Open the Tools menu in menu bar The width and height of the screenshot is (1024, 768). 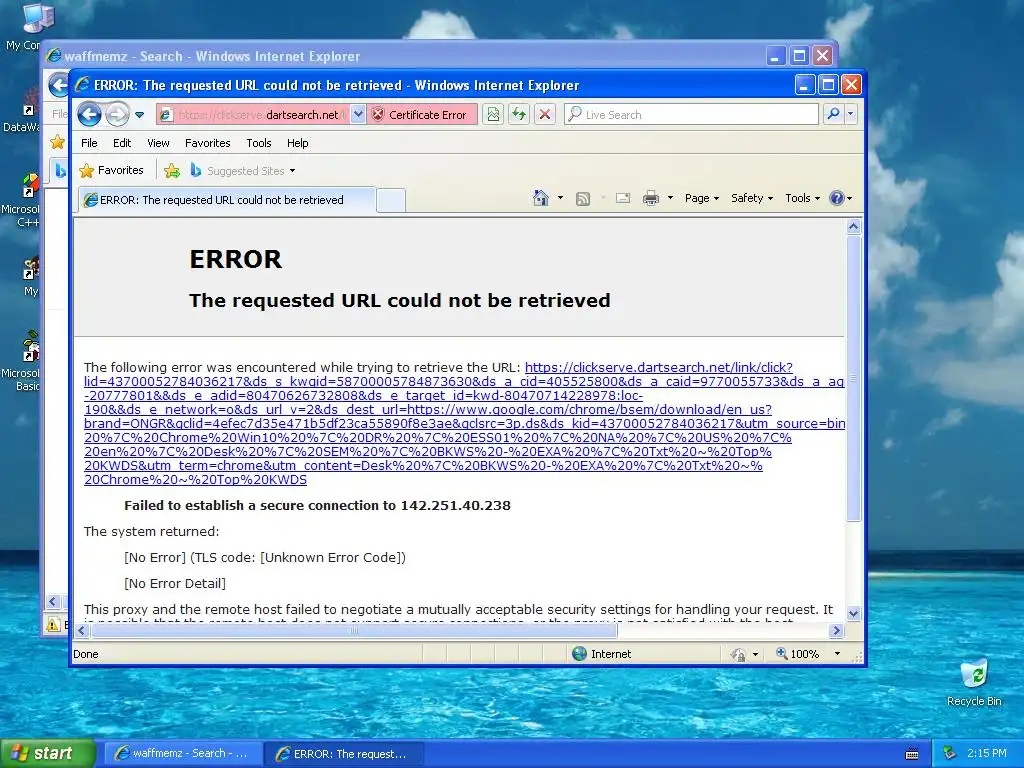tap(259, 143)
